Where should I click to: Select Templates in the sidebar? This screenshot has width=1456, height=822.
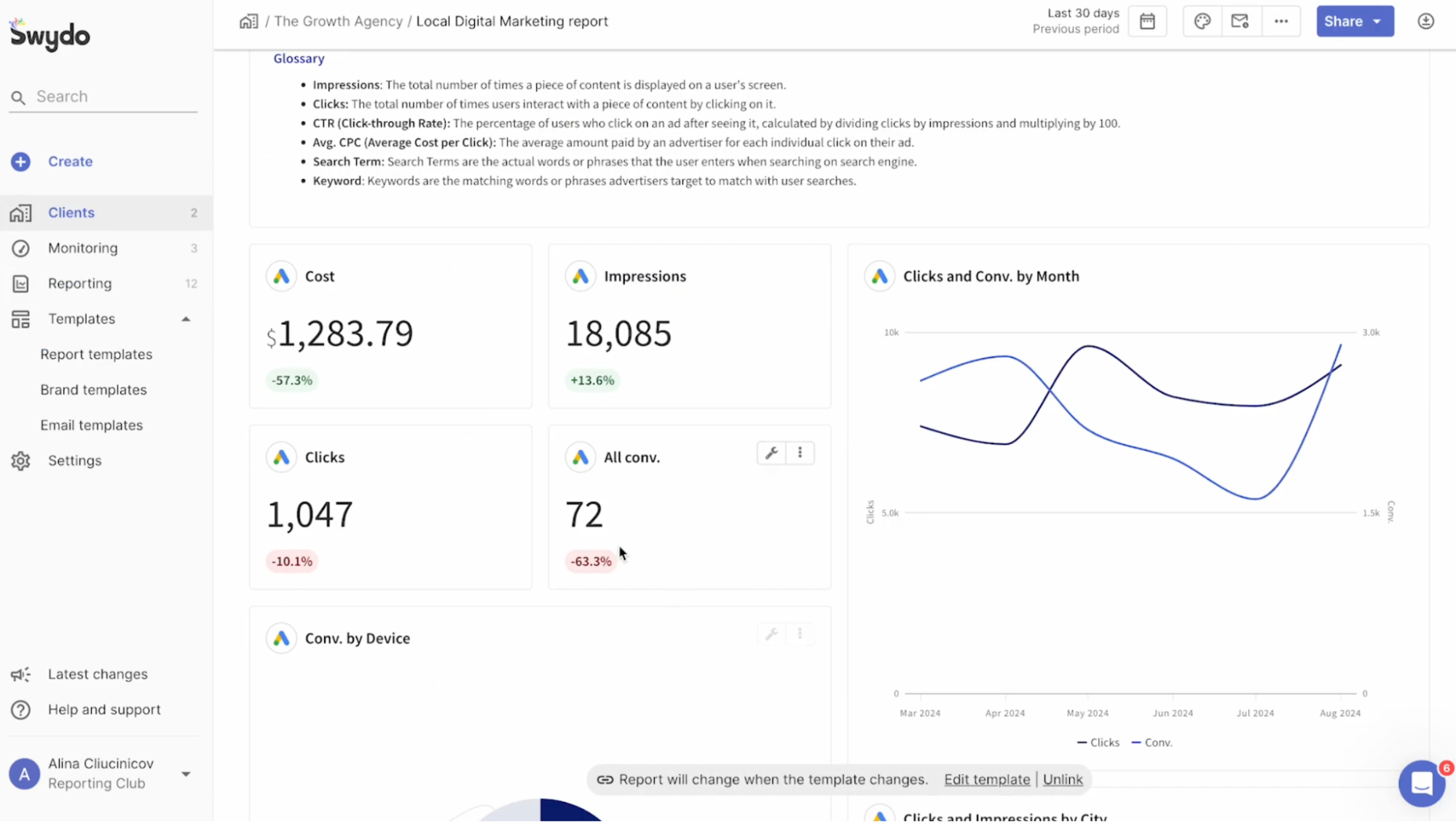(82, 319)
